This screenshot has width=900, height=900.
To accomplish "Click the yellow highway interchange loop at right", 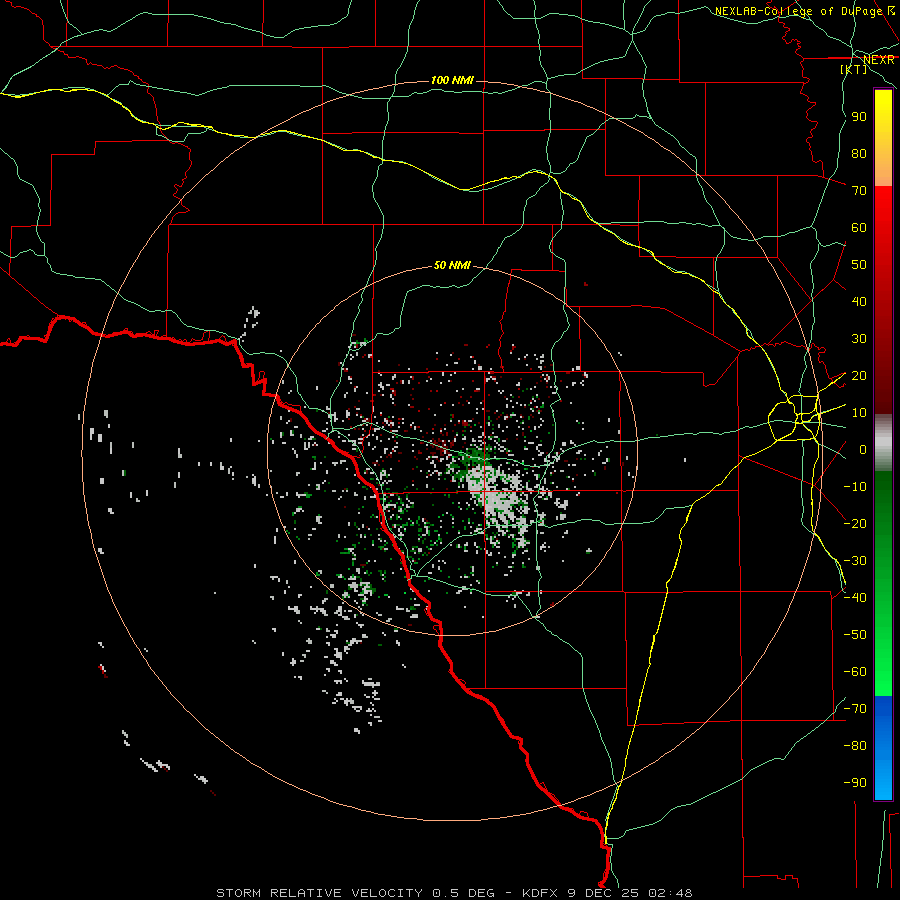I will [x=795, y=418].
